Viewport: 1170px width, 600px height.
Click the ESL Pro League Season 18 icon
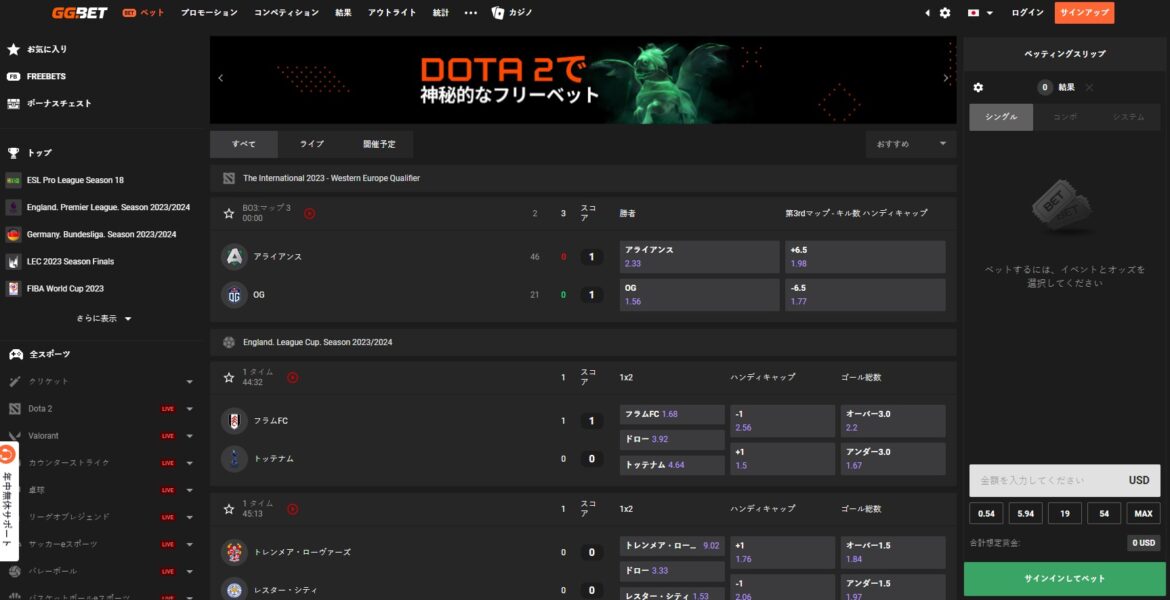click(13, 180)
